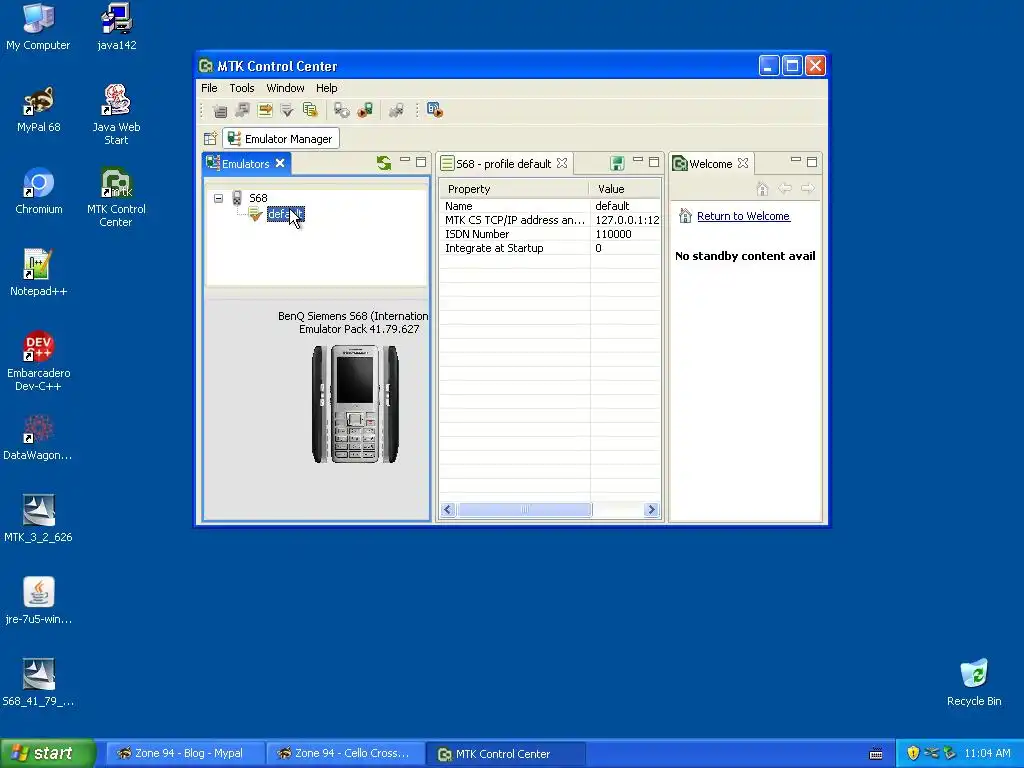Select the Emulator Manager perspective button

(x=281, y=138)
